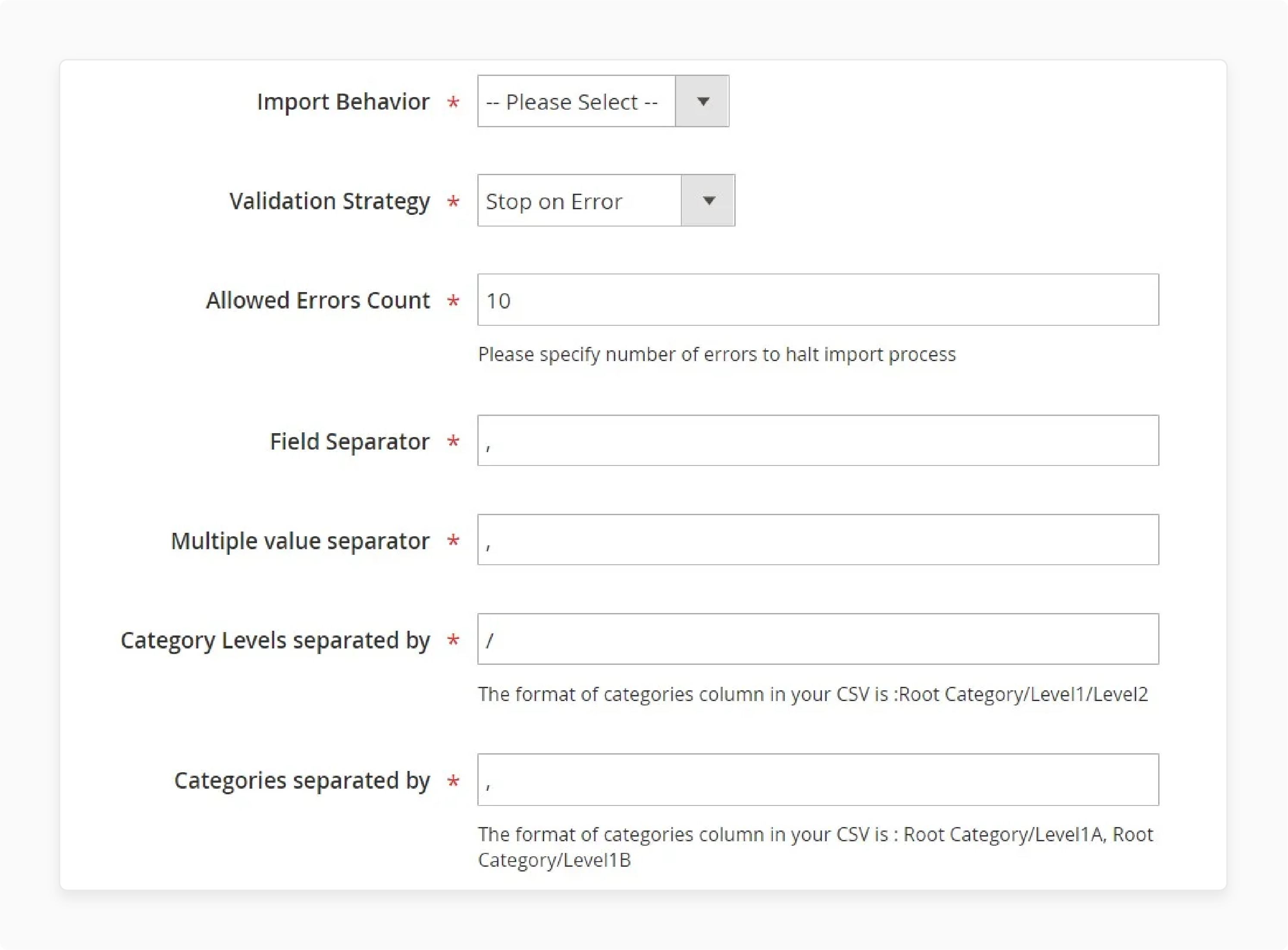The height and width of the screenshot is (950, 1288).
Task: Open the Import Behavior dropdown
Action: [603, 101]
